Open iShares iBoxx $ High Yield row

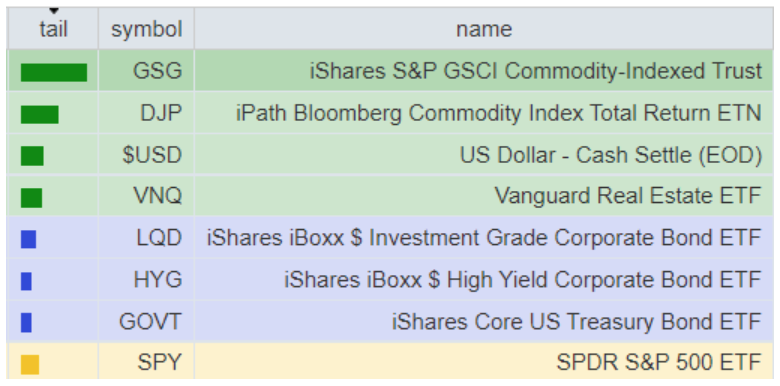point(390,280)
